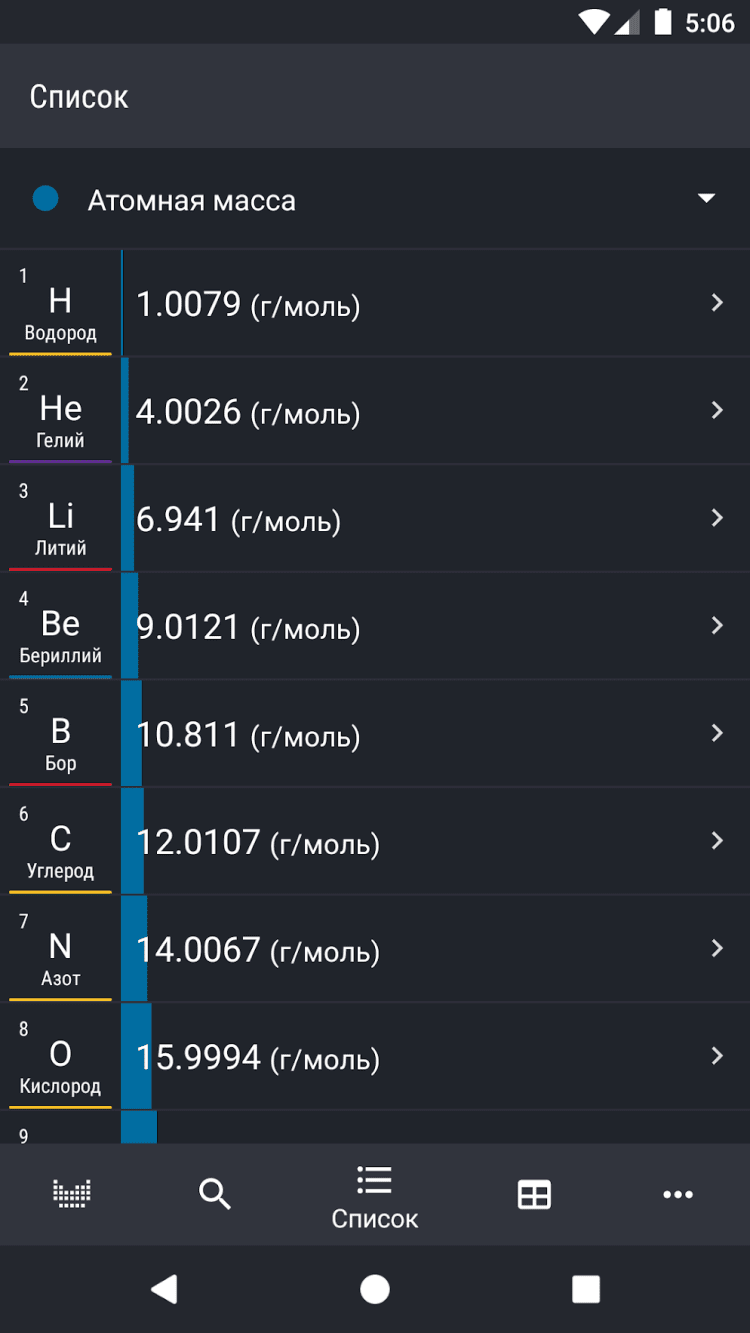Open the Азот 14.0067 entry
This screenshot has height=1333, width=750.
(258, 950)
